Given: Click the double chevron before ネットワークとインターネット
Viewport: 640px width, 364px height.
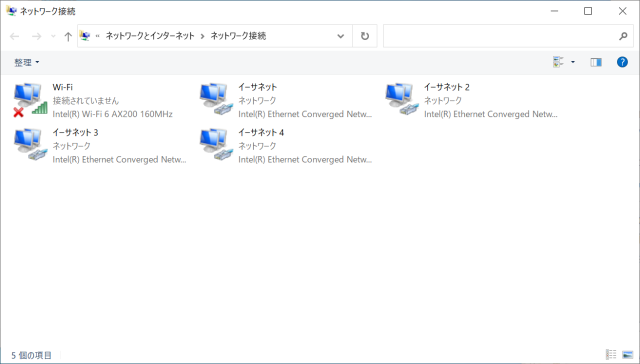Looking at the screenshot, I should [x=98, y=36].
